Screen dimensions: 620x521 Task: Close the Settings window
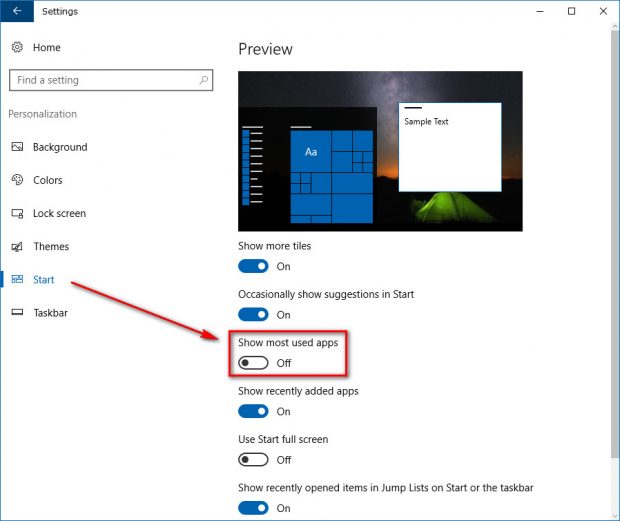[603, 11]
